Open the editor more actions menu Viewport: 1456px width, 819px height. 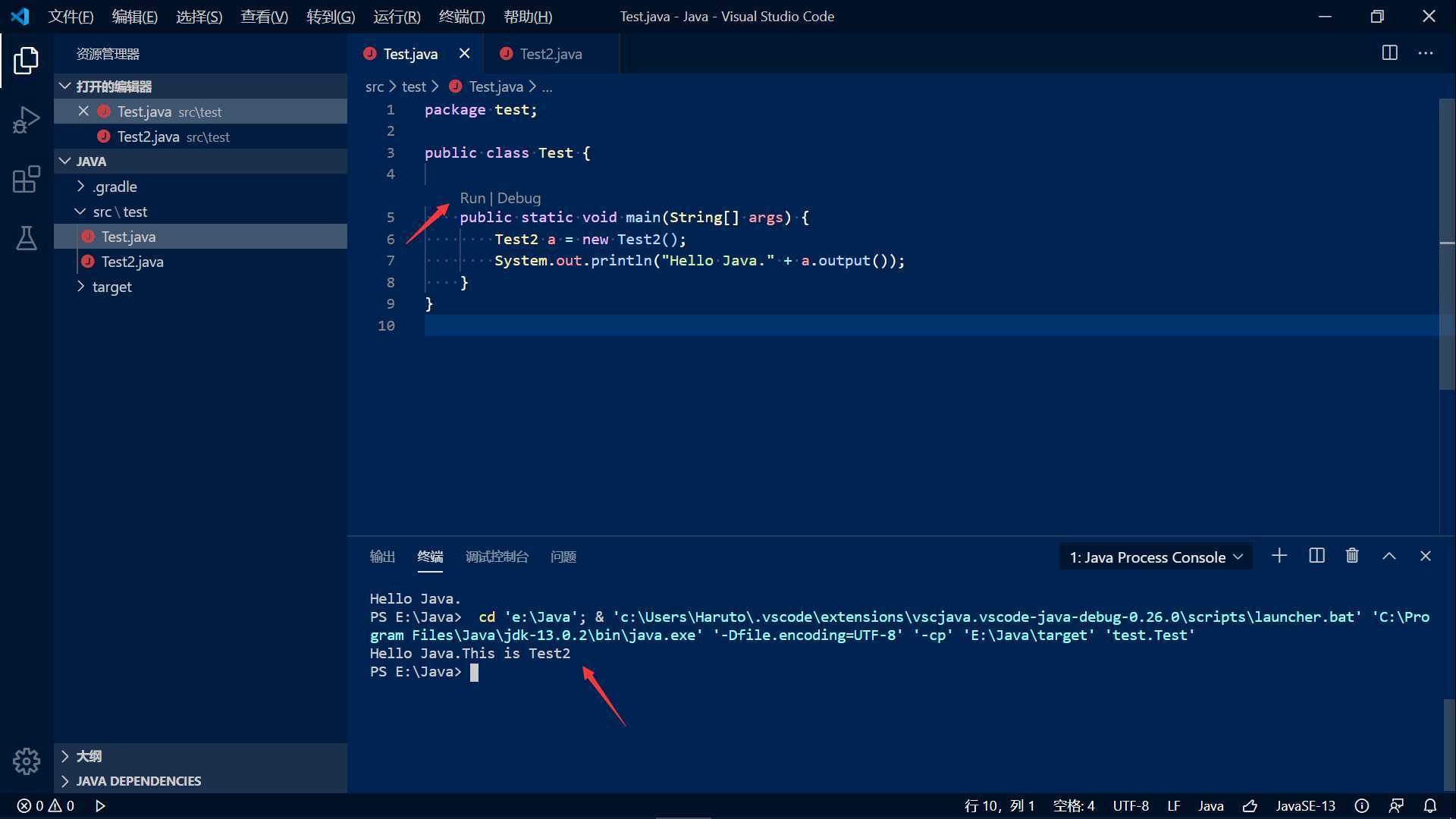click(x=1426, y=53)
